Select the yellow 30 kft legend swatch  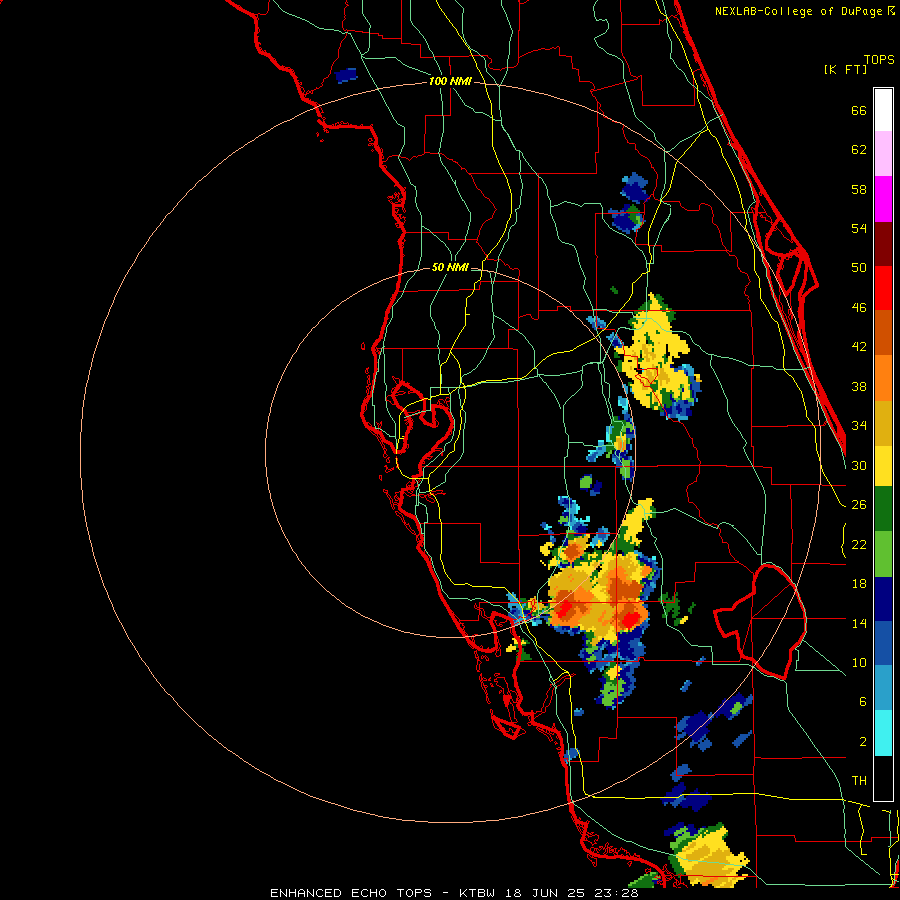click(883, 466)
